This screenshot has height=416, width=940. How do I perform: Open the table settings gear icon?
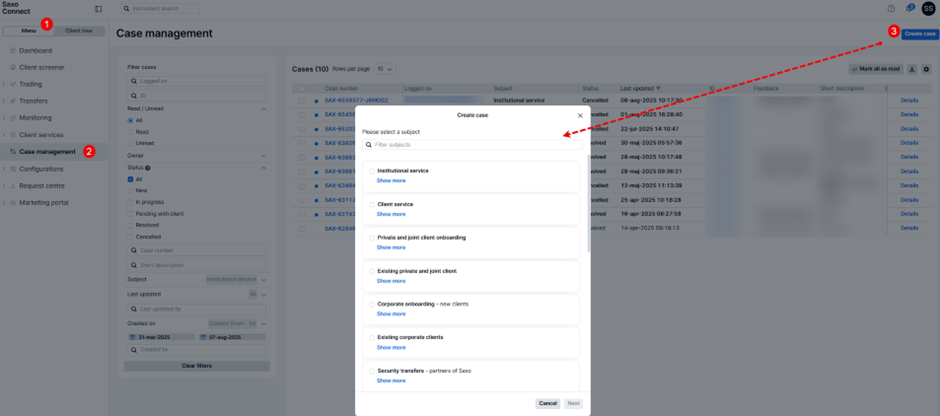(x=926, y=69)
